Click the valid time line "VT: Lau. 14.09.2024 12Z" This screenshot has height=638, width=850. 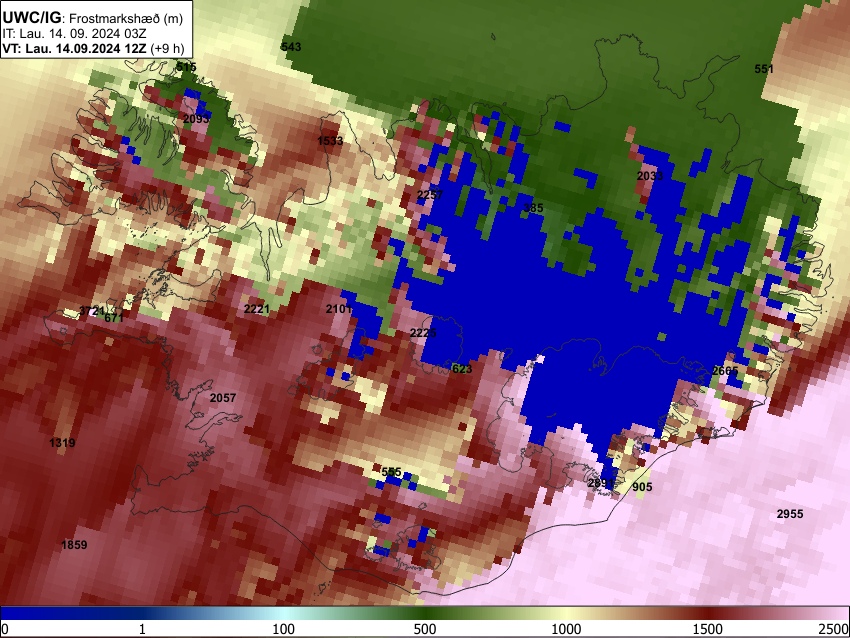click(74, 48)
